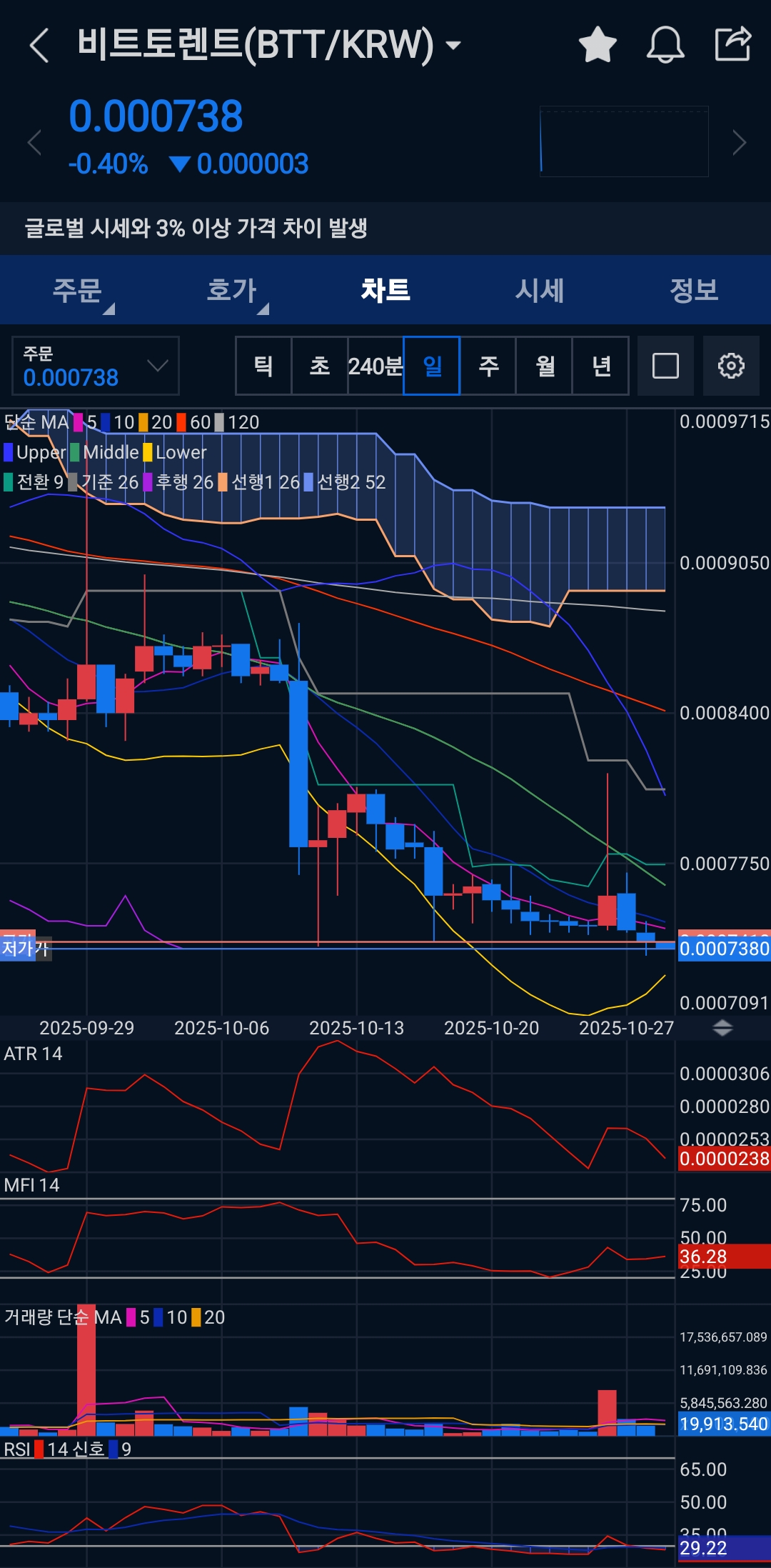
Task: Tap the MA 120 gray color swatch
Action: click(220, 422)
